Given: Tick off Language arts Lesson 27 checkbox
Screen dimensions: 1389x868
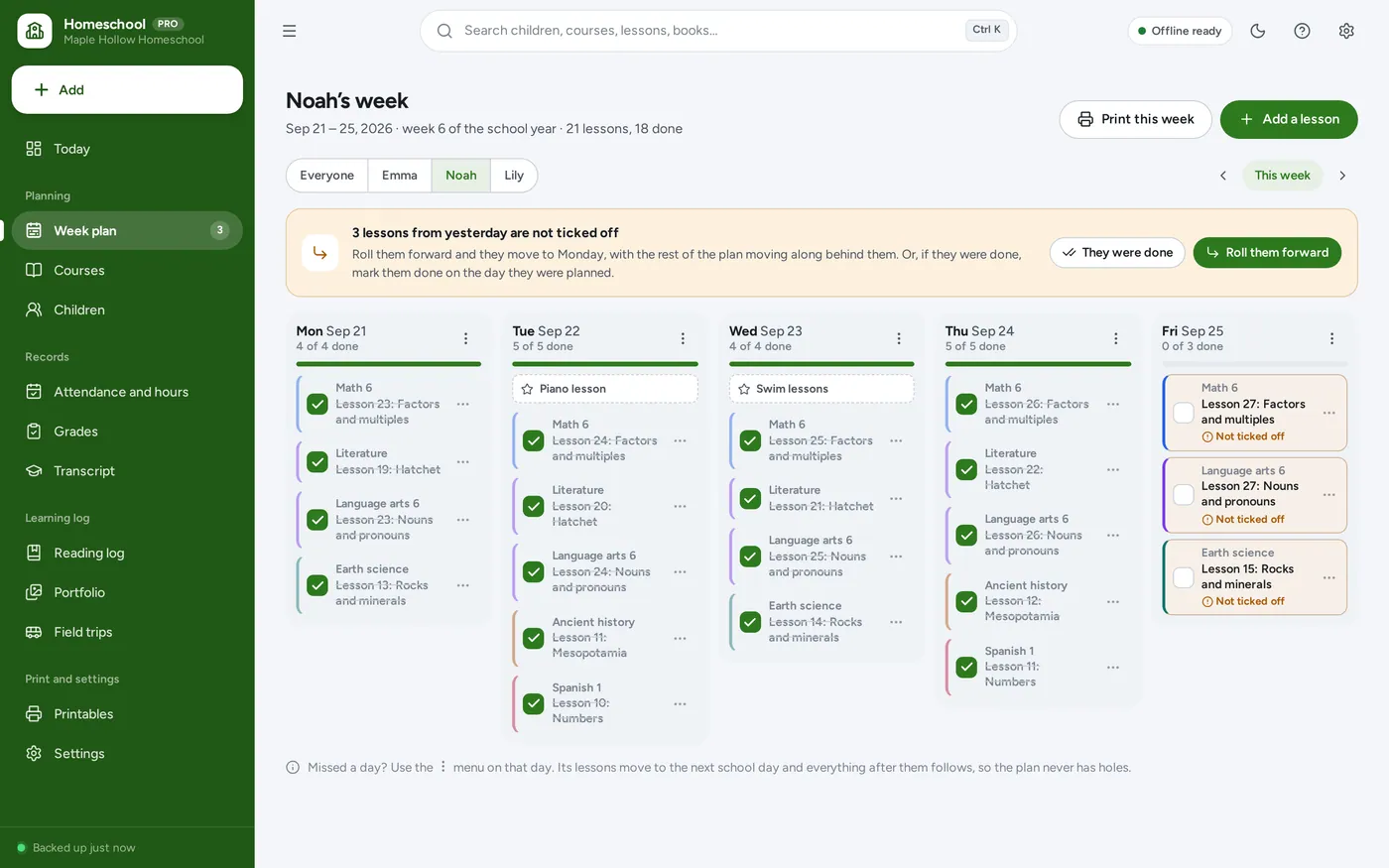Looking at the screenshot, I should tap(1184, 495).
